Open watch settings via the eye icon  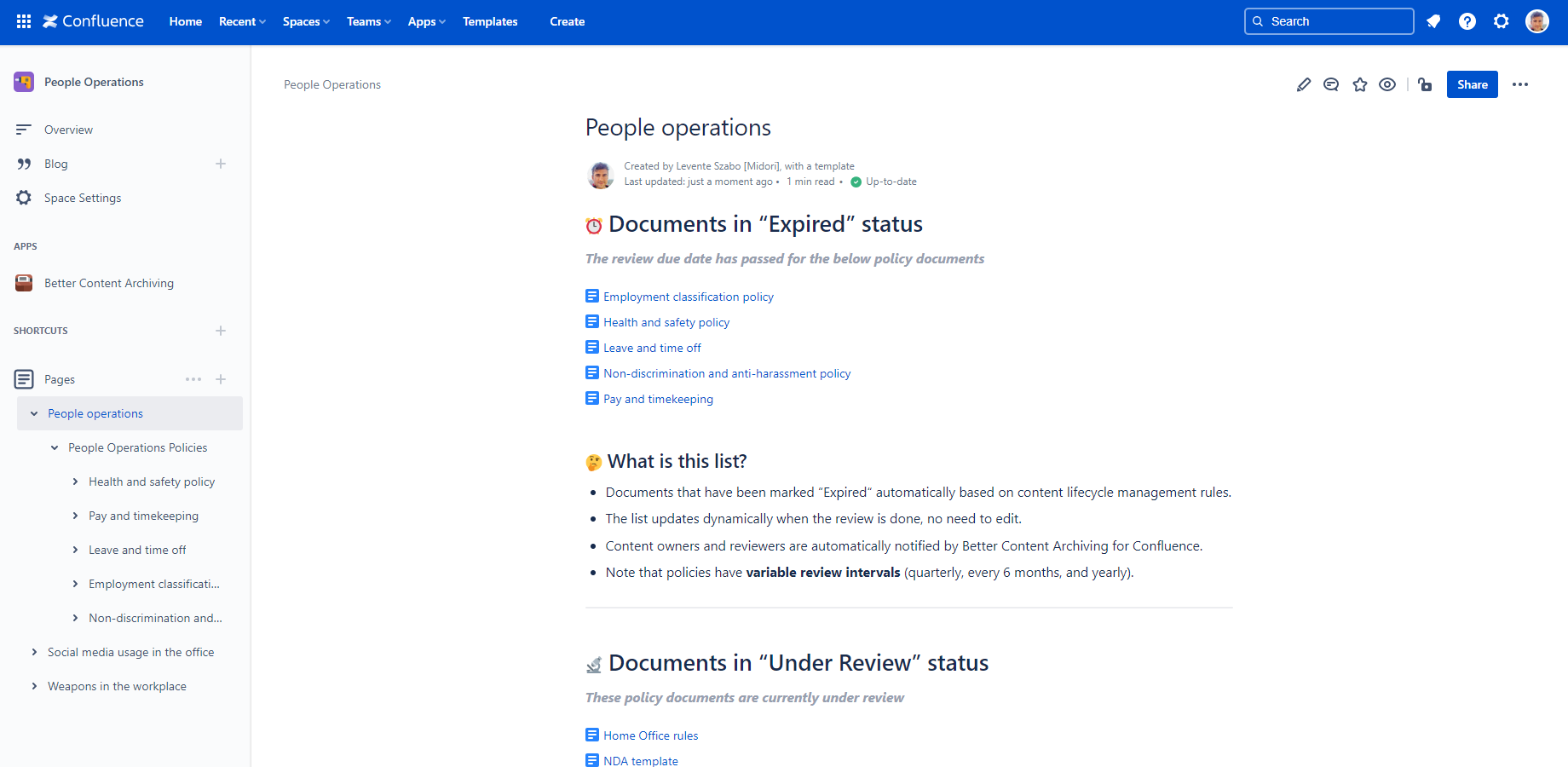point(1387,84)
